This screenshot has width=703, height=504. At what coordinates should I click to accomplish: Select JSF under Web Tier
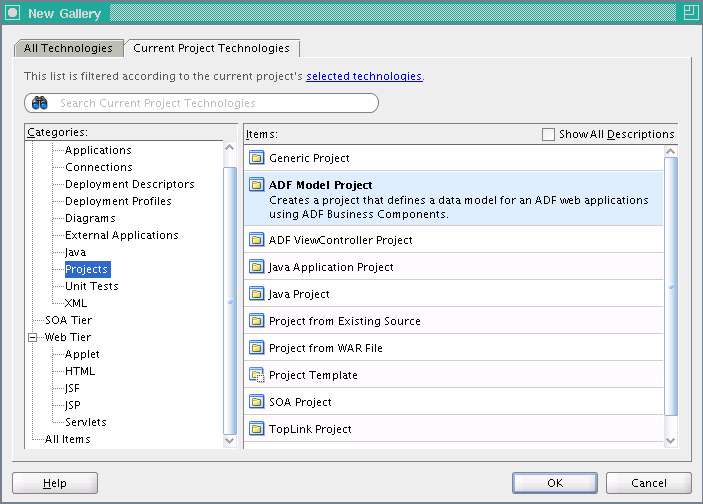[x=72, y=388]
